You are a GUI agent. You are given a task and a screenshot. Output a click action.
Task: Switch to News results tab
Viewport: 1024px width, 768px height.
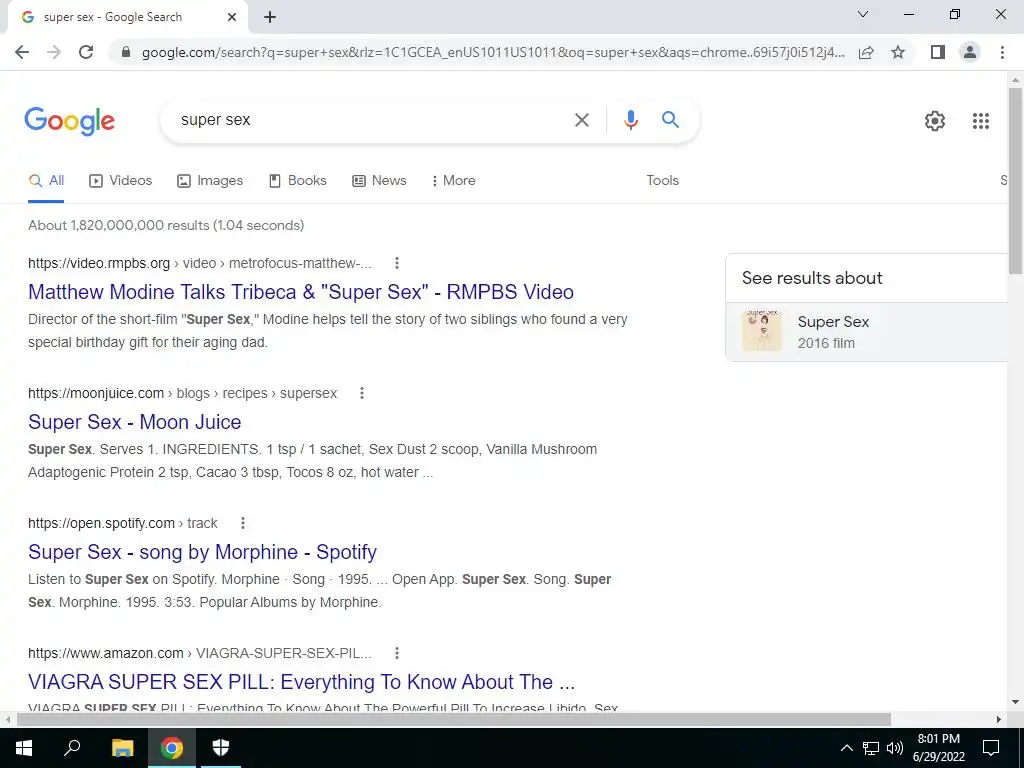[379, 181]
